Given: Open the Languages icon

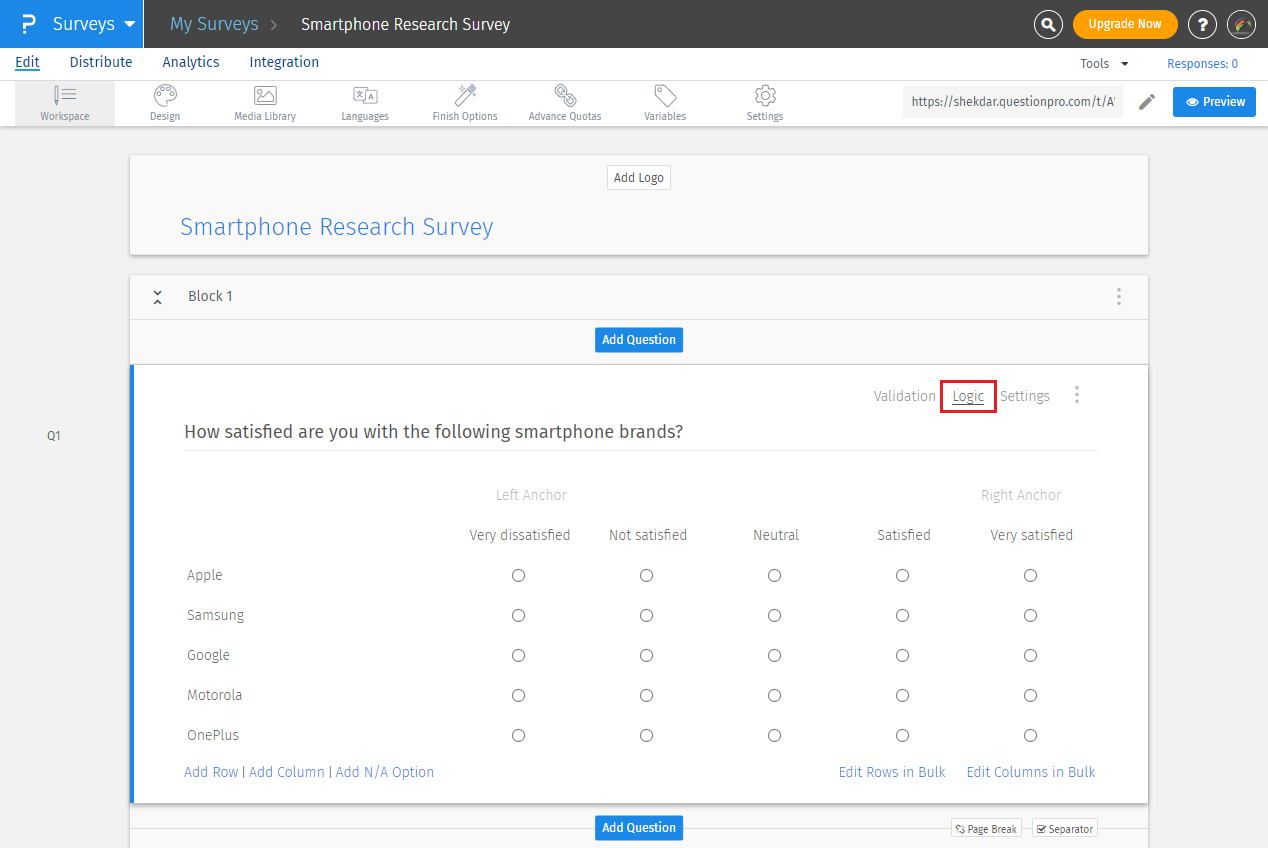Looking at the screenshot, I should coord(365,96).
